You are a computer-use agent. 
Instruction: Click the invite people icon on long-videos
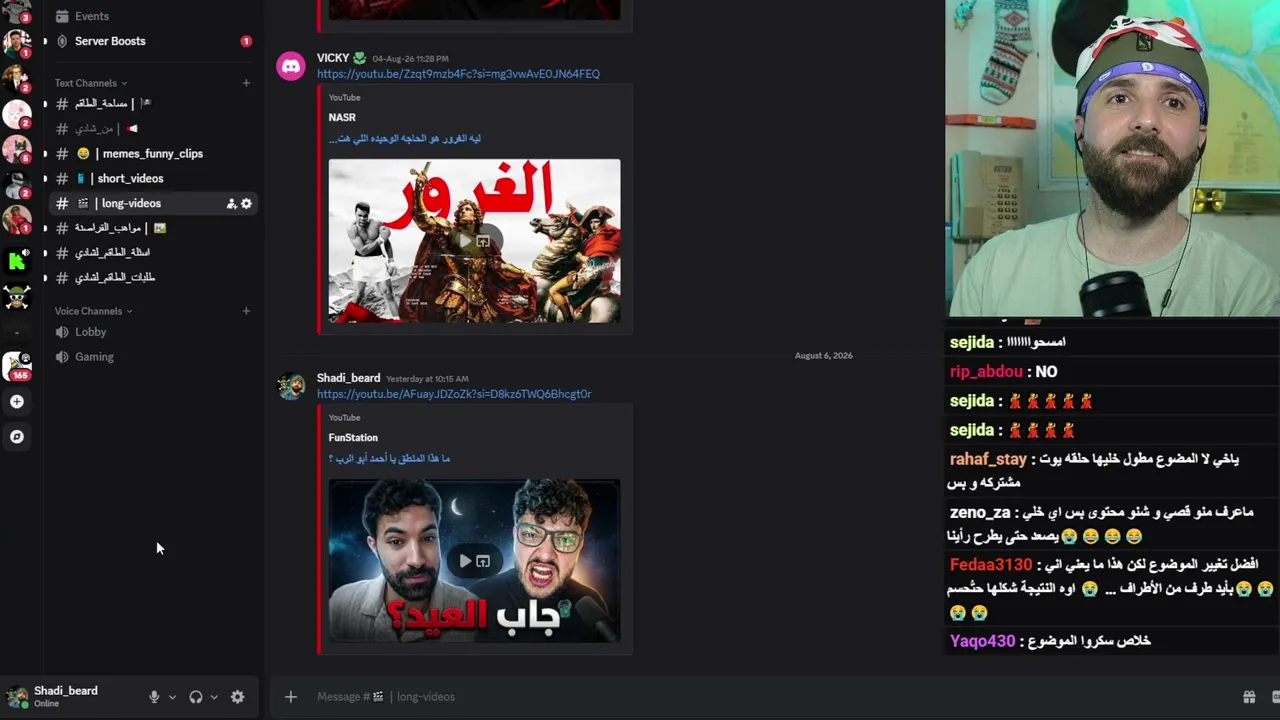tap(231, 204)
